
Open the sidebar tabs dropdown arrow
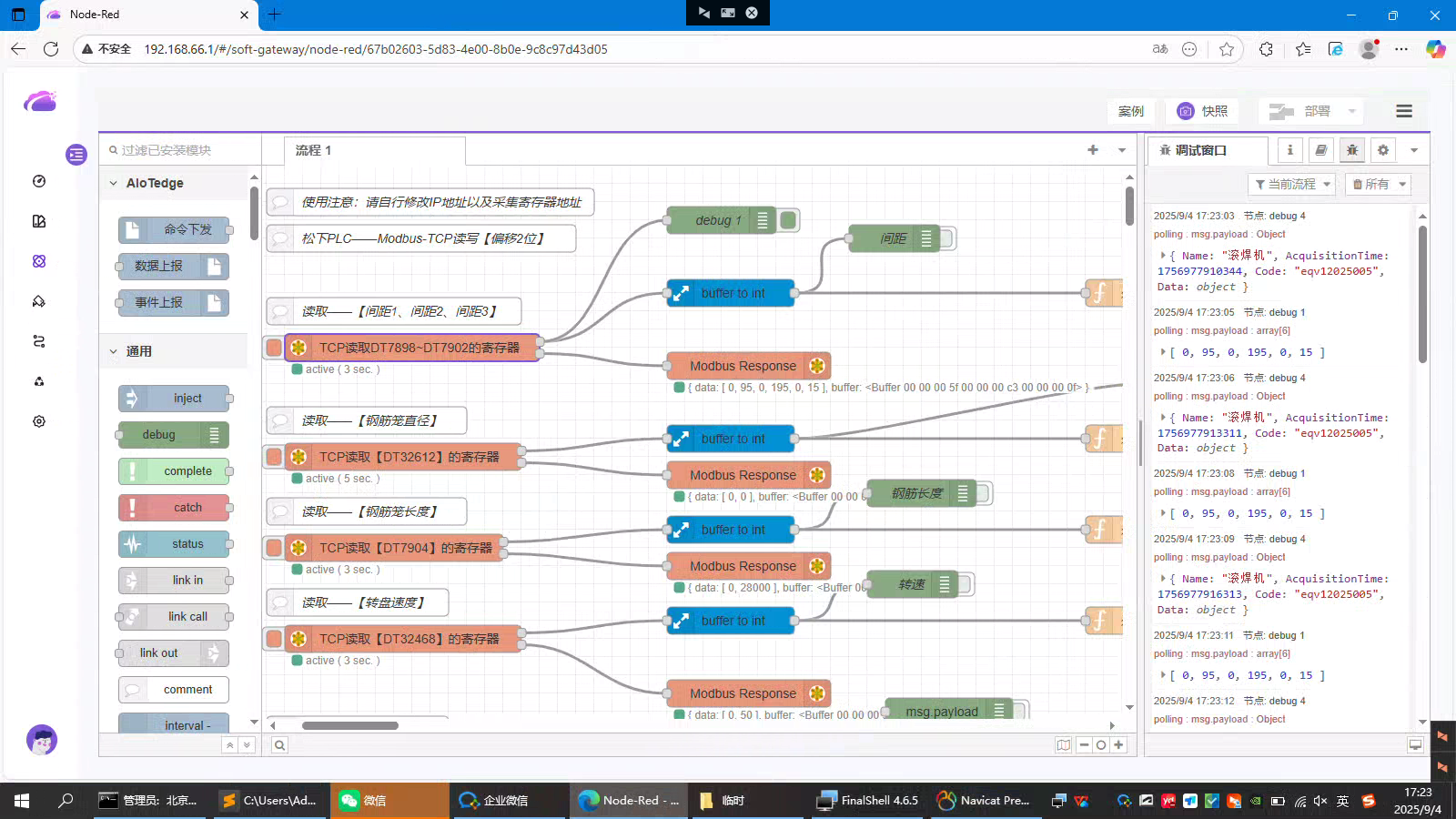tap(1414, 150)
